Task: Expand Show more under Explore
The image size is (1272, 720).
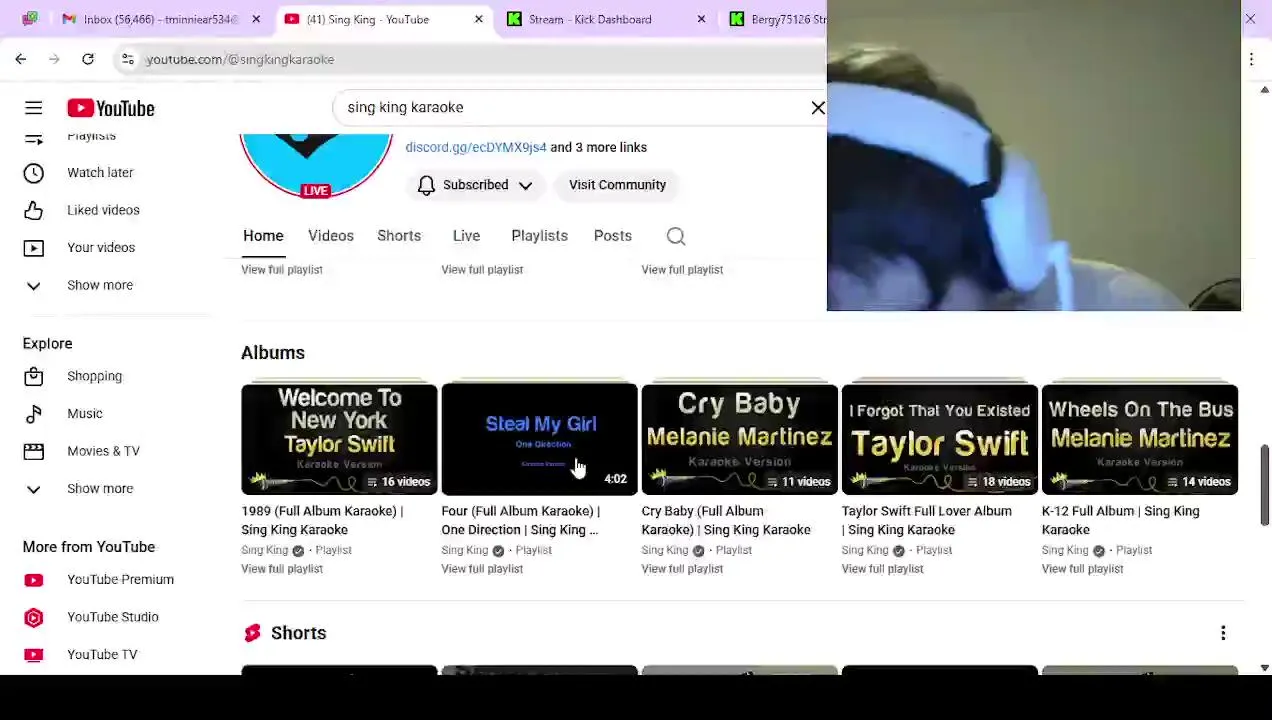Action: [100, 489]
